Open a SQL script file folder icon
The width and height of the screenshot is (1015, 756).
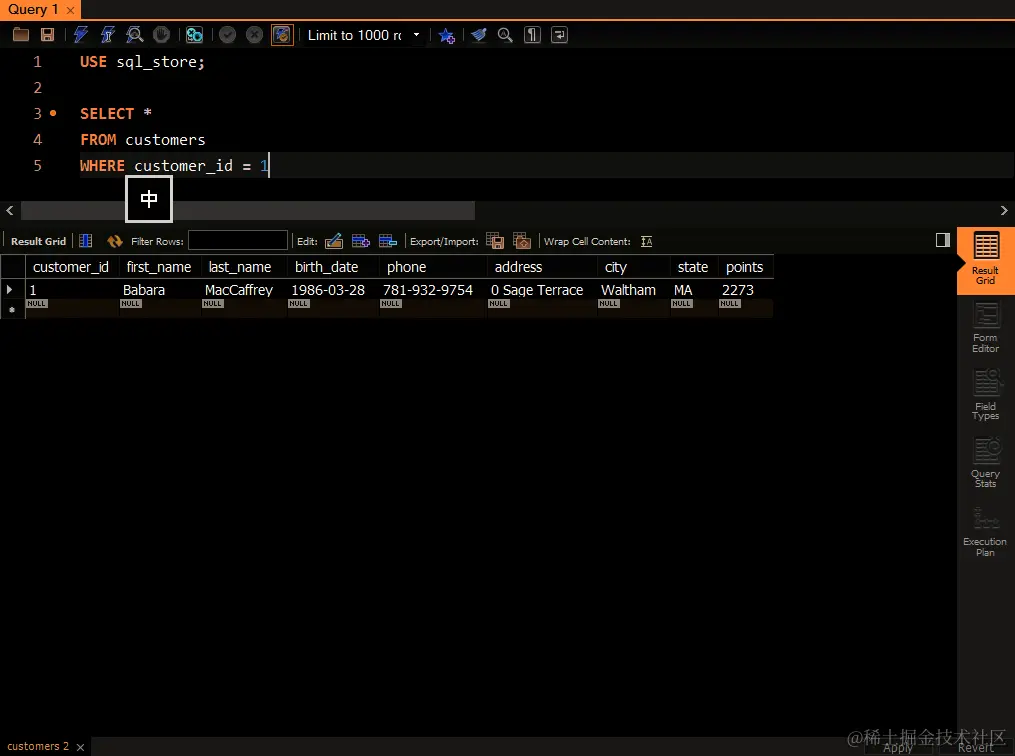(x=21, y=35)
